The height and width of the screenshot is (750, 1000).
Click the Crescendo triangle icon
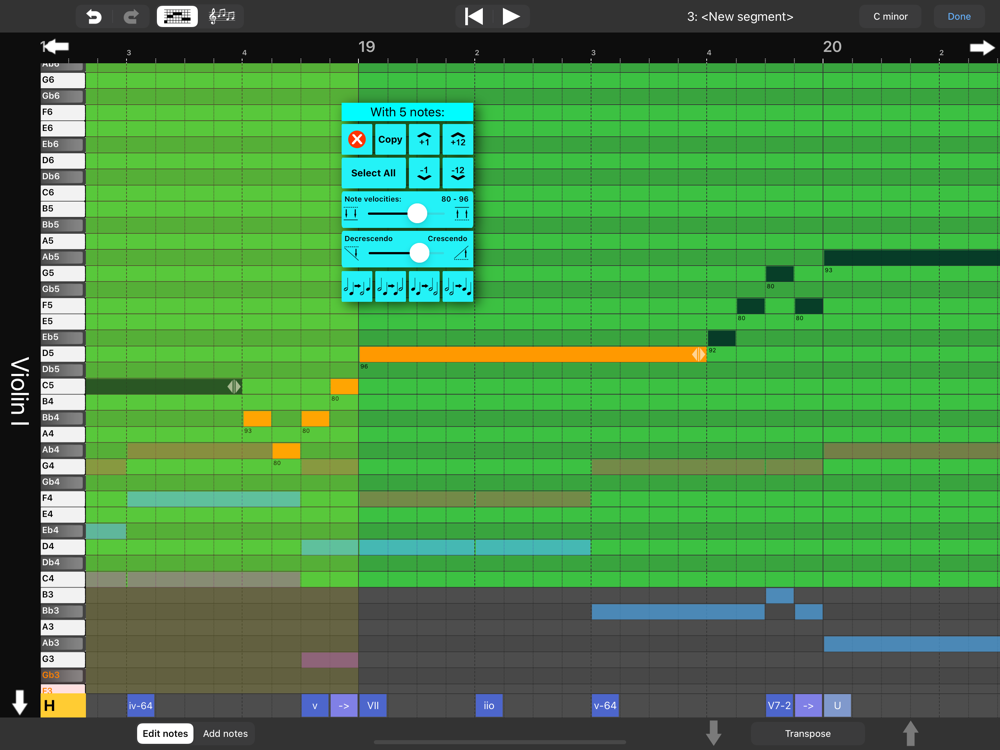pos(460,253)
